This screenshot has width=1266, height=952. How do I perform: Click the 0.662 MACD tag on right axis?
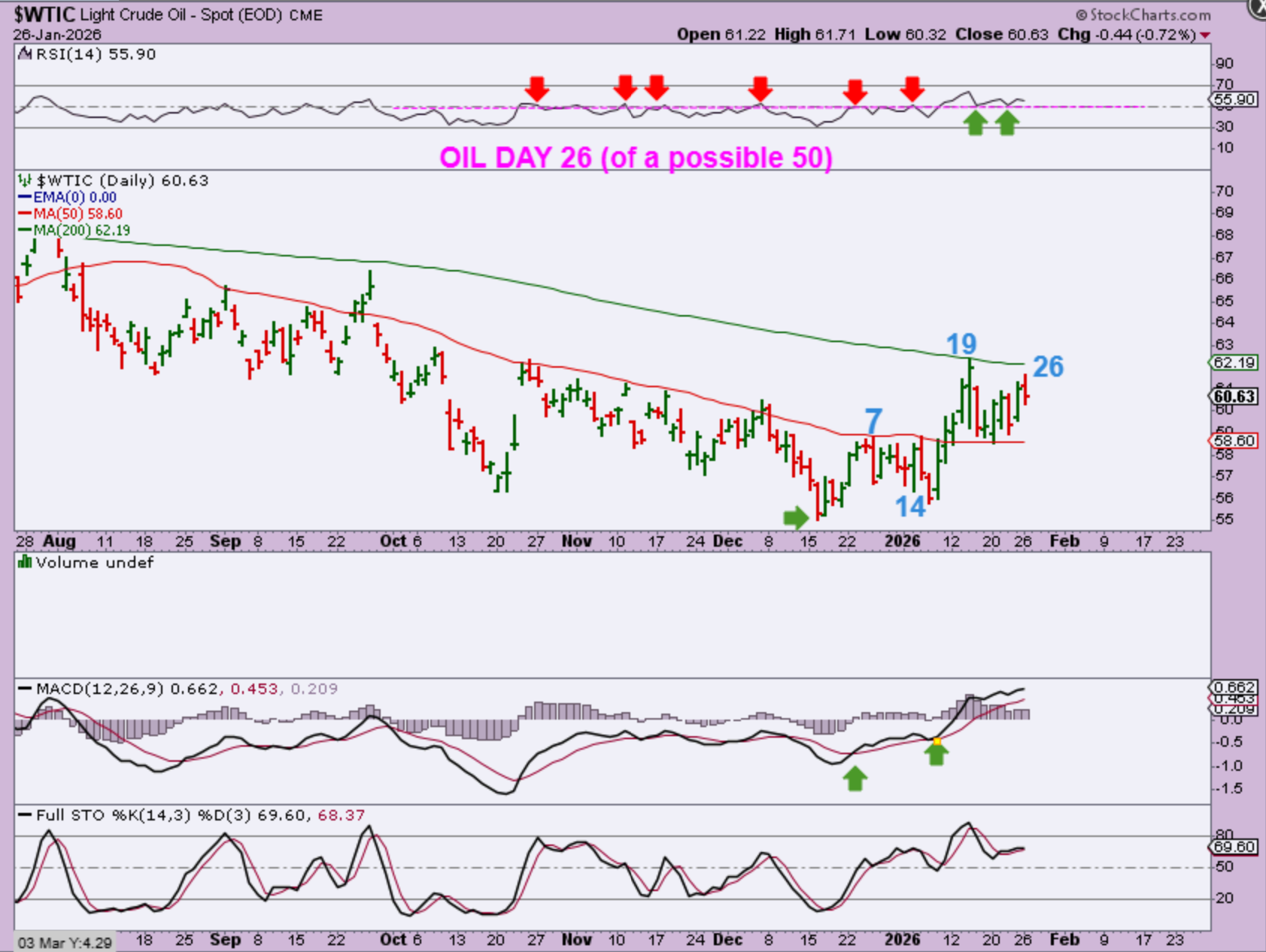tap(1234, 687)
